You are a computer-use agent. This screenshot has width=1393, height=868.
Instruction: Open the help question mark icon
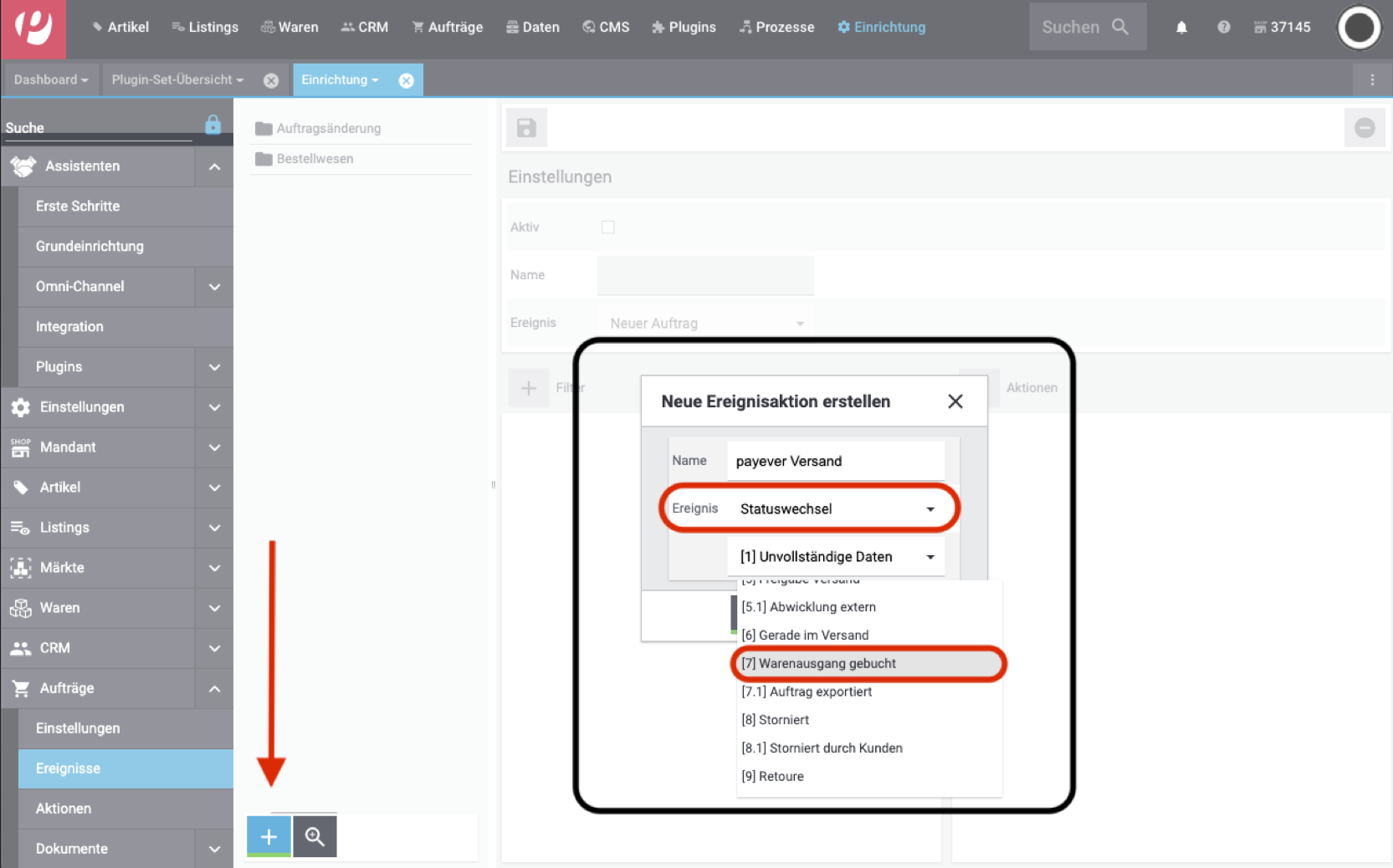1223,28
